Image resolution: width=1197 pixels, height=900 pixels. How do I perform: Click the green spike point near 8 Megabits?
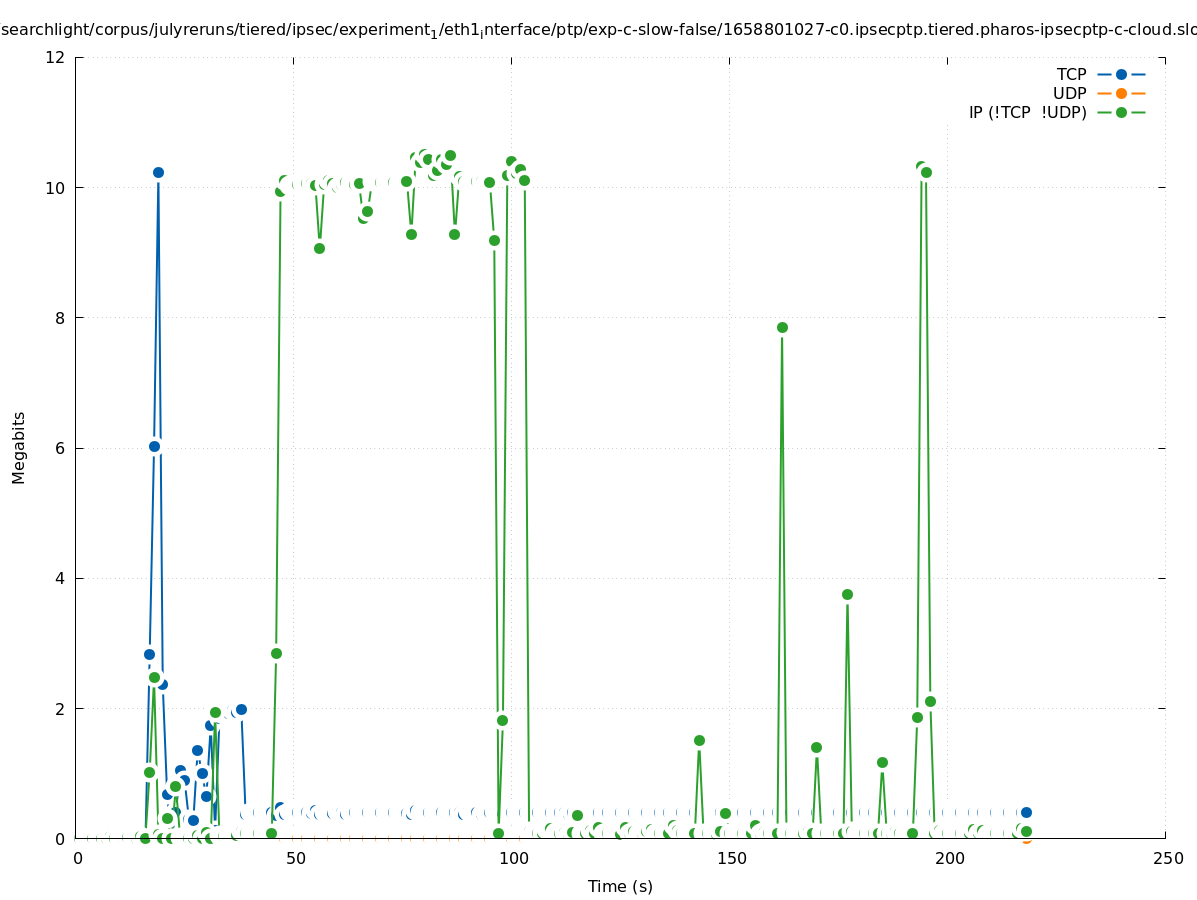point(782,327)
